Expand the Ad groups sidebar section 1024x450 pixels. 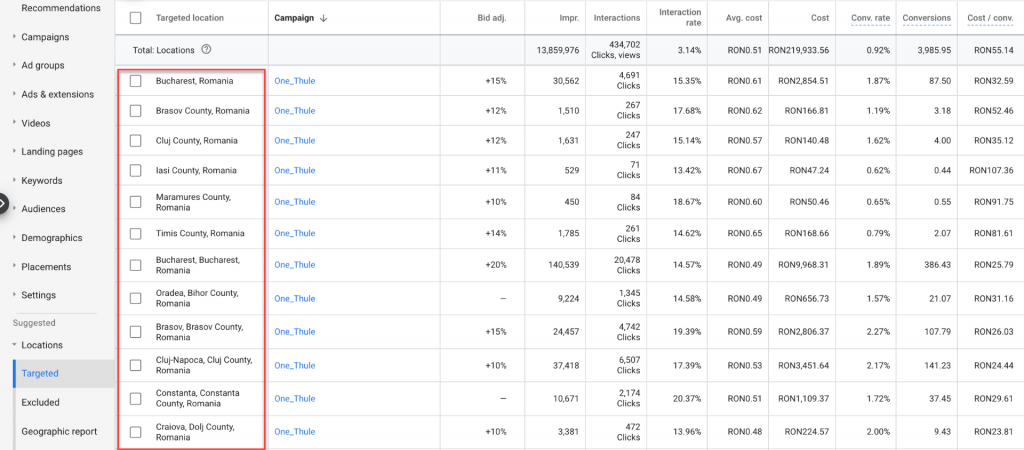pyautogui.click(x=42, y=66)
